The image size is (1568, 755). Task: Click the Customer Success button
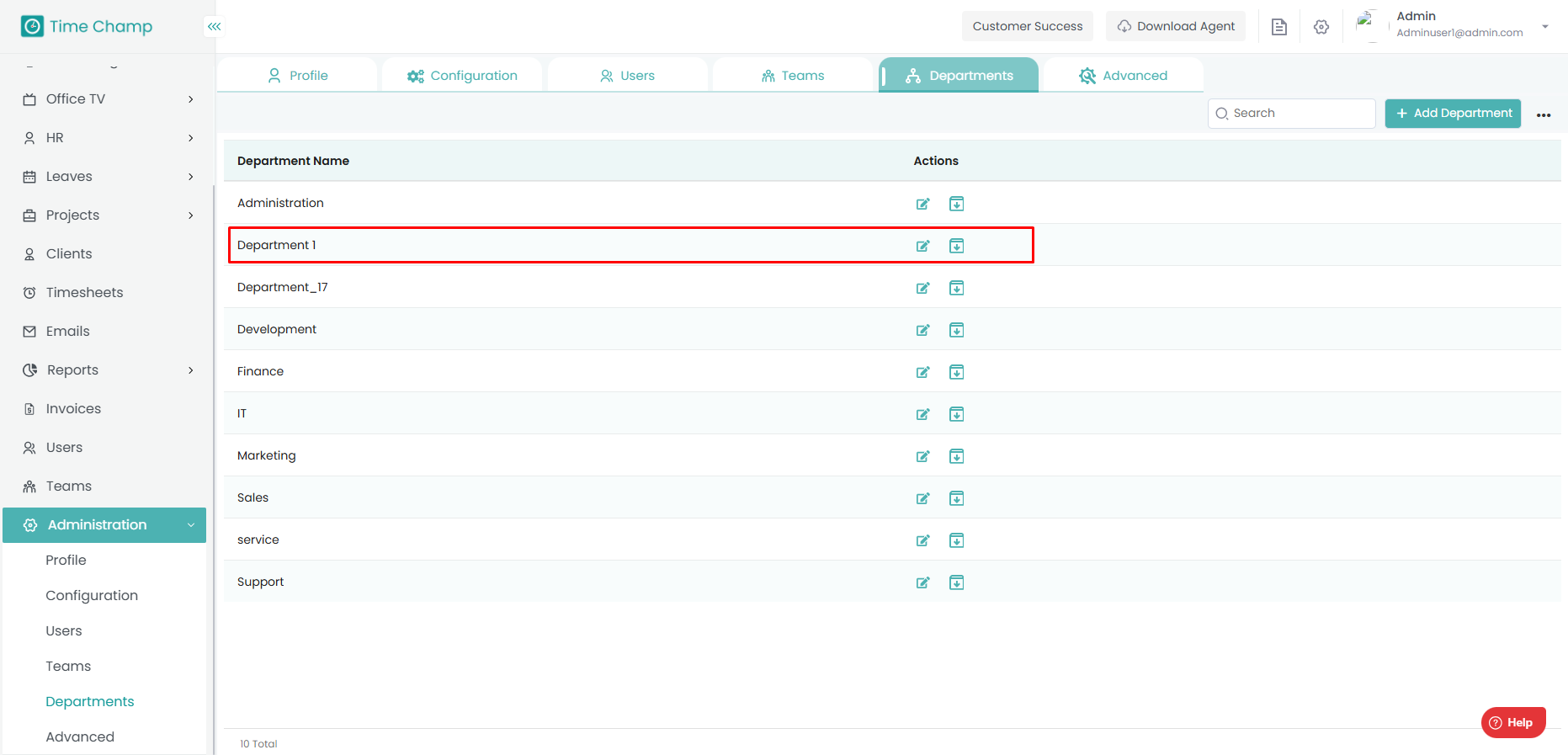[1028, 26]
